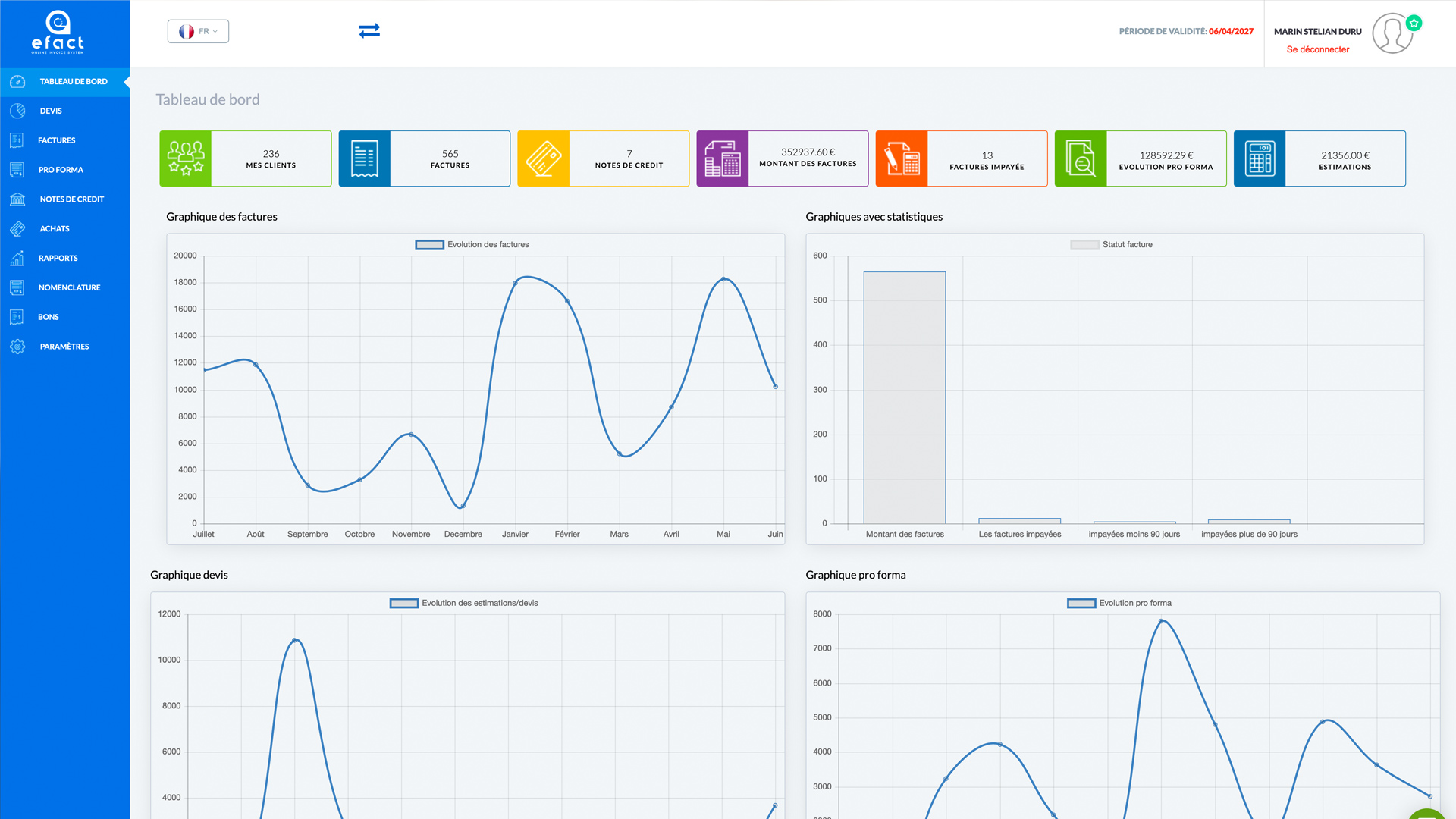1456x819 pixels.
Task: Open the Paramètres section in the sidebar
Action: tap(64, 347)
